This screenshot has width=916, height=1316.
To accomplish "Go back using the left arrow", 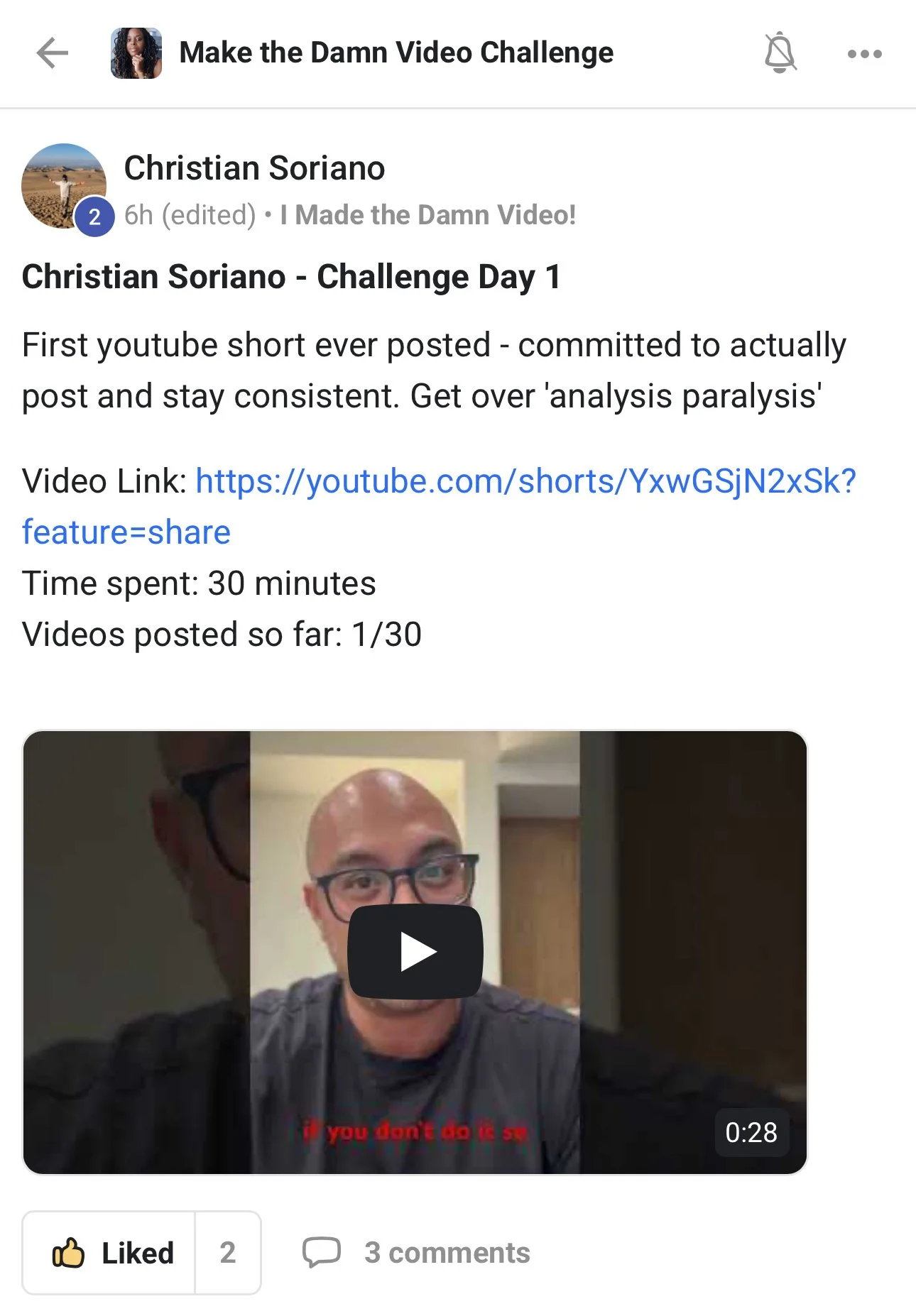I will click(52, 53).
